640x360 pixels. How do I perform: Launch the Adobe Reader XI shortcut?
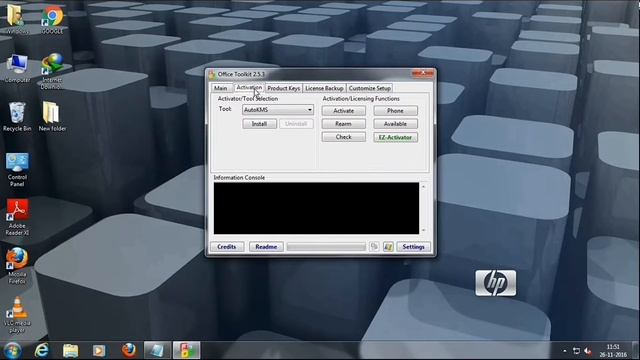(x=17, y=218)
